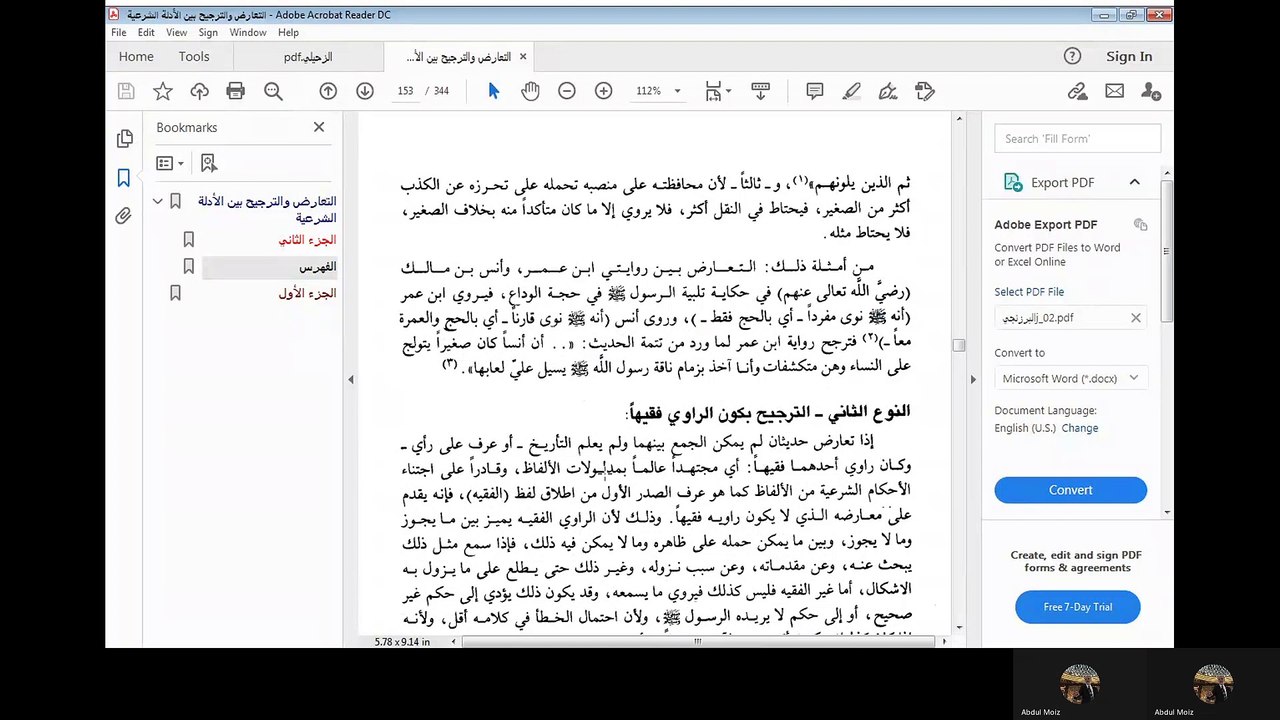The image size is (1280, 720).
Task: Zoom out with the minus icon
Action: click(567, 91)
